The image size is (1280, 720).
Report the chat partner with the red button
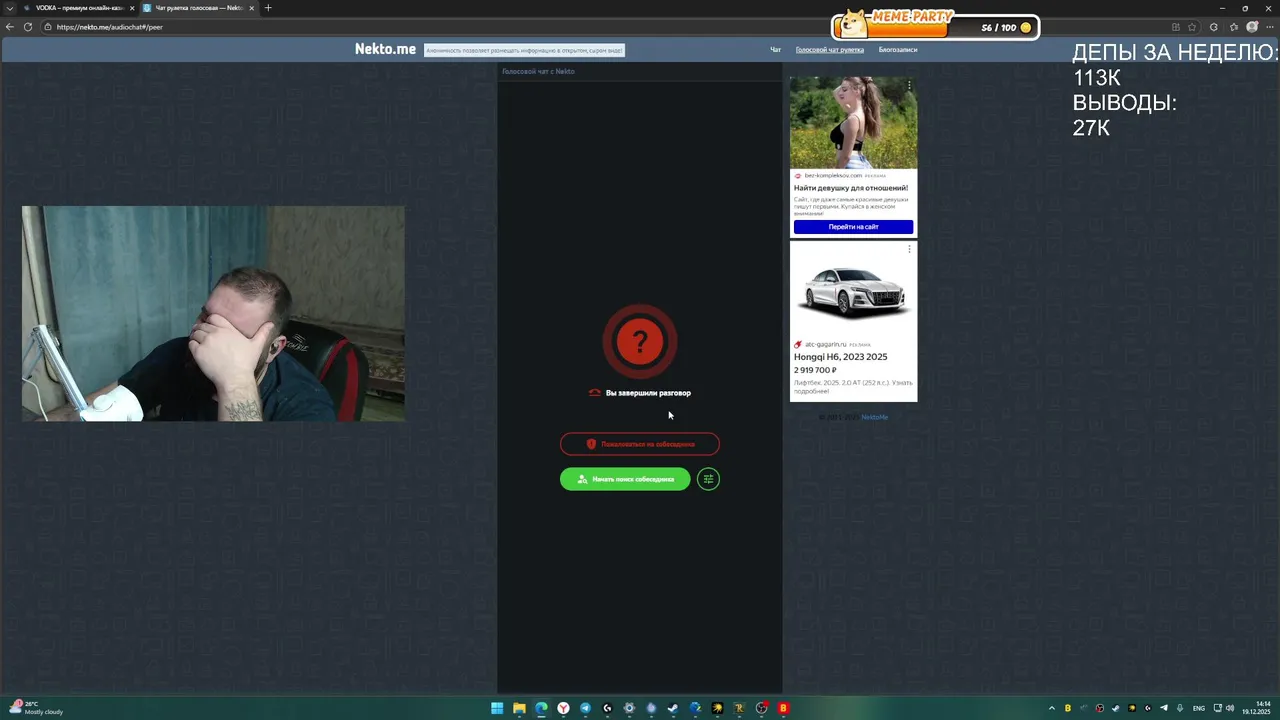click(640, 444)
